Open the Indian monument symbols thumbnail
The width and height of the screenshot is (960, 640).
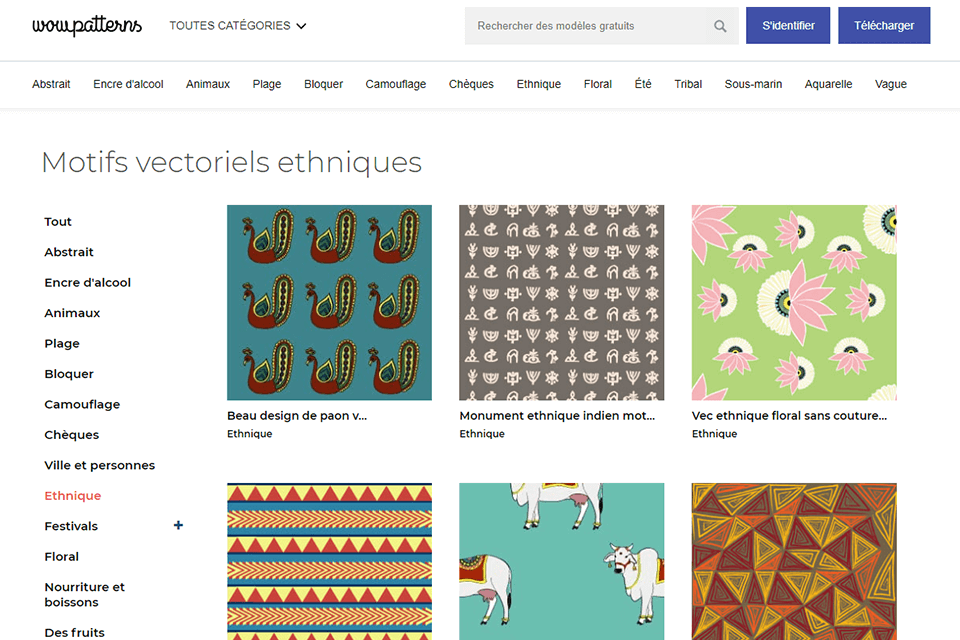[561, 303]
